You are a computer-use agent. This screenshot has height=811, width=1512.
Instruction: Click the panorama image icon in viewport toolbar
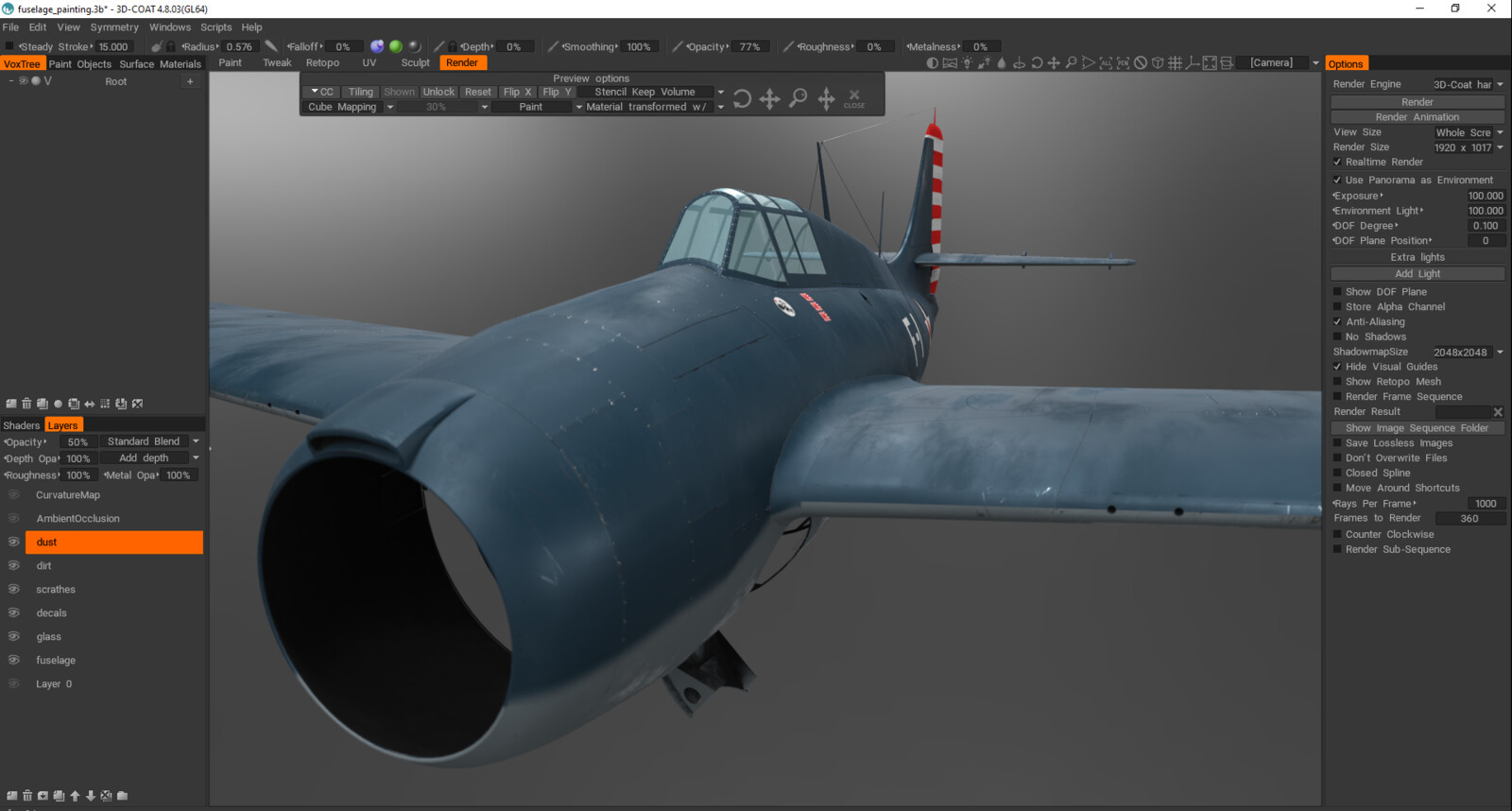[x=950, y=63]
